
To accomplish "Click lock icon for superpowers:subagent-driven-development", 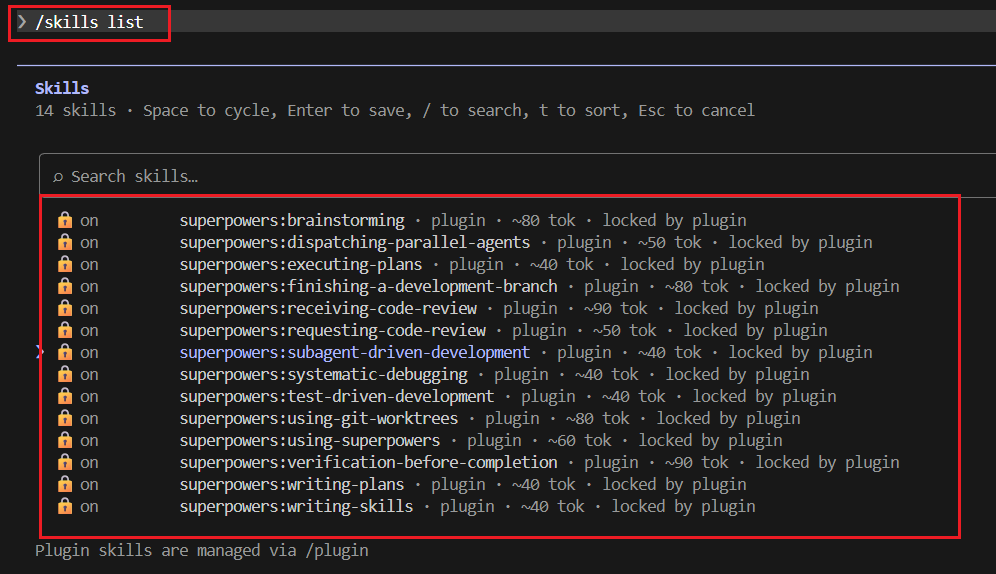I will [x=65, y=352].
